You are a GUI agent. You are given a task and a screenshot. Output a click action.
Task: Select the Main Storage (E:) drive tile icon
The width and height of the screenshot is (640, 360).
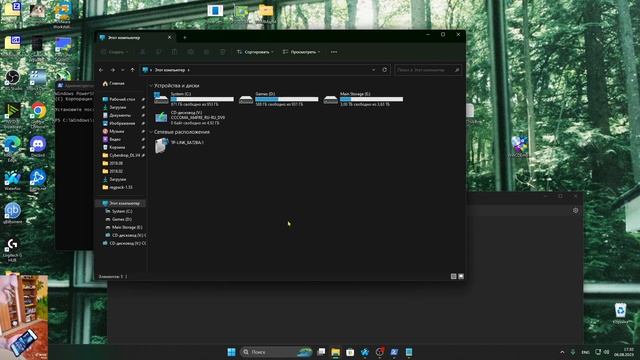click(330, 99)
